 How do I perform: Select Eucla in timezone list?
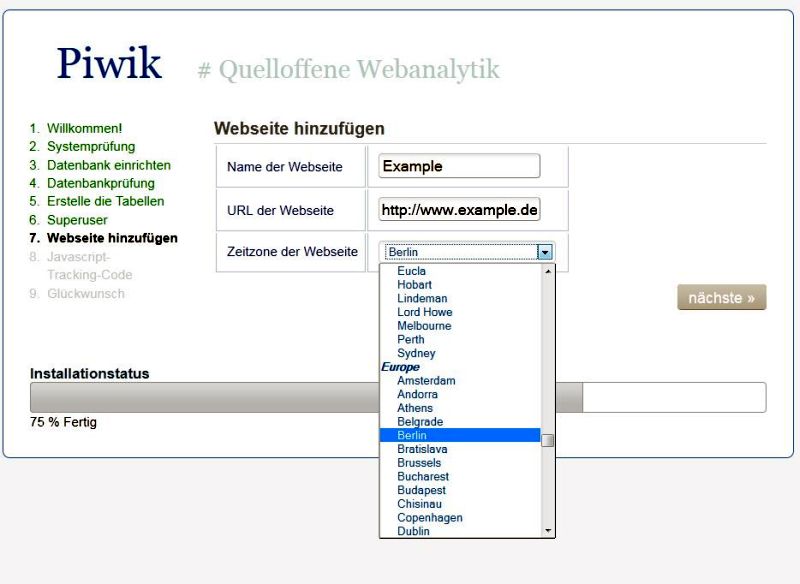click(460, 271)
